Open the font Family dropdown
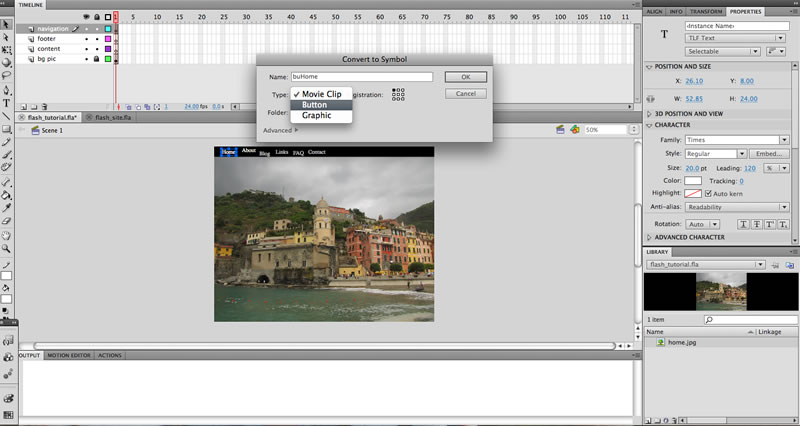 click(737, 140)
